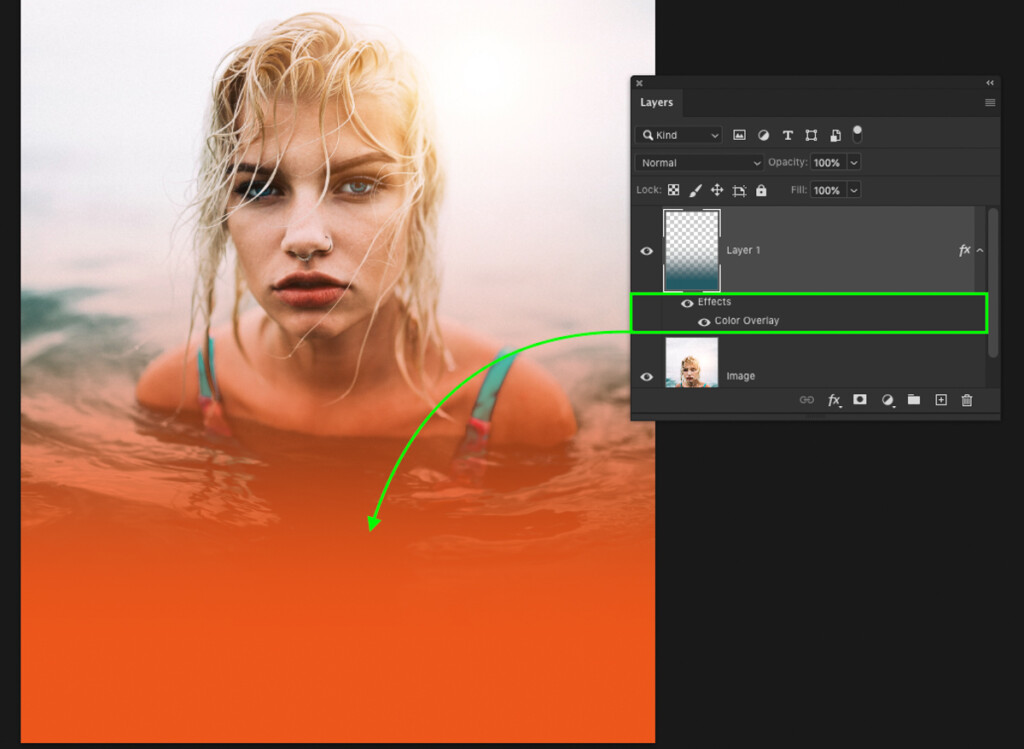
Task: Delete layer using the trash icon
Action: pyautogui.click(x=967, y=400)
